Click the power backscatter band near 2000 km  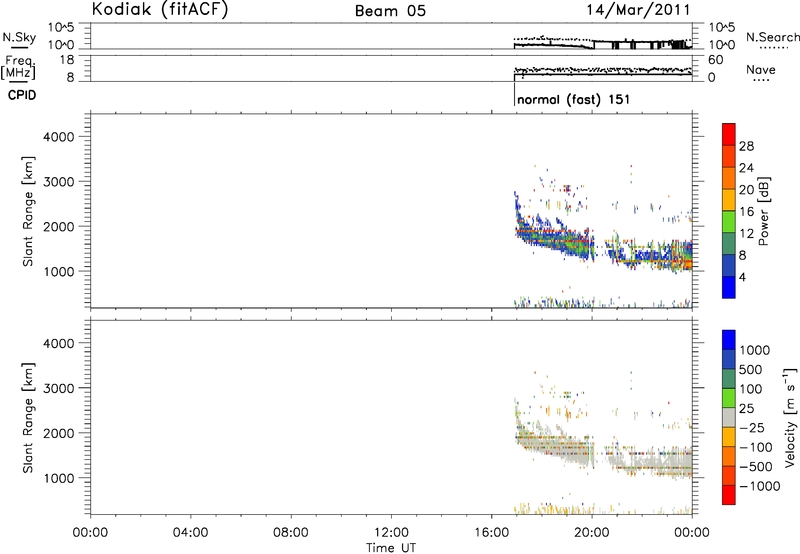[554, 237]
